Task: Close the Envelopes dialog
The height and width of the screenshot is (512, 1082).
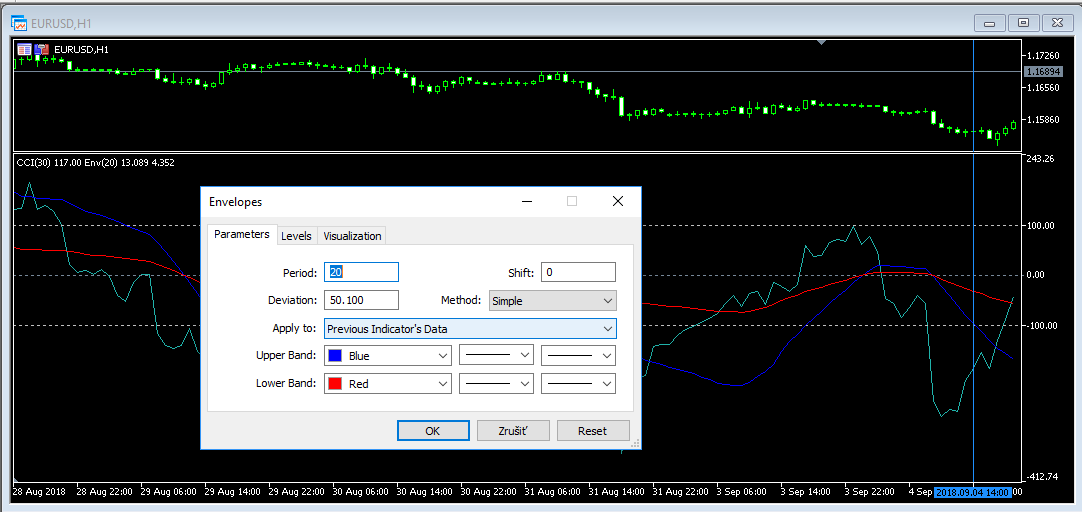Action: 618,201
